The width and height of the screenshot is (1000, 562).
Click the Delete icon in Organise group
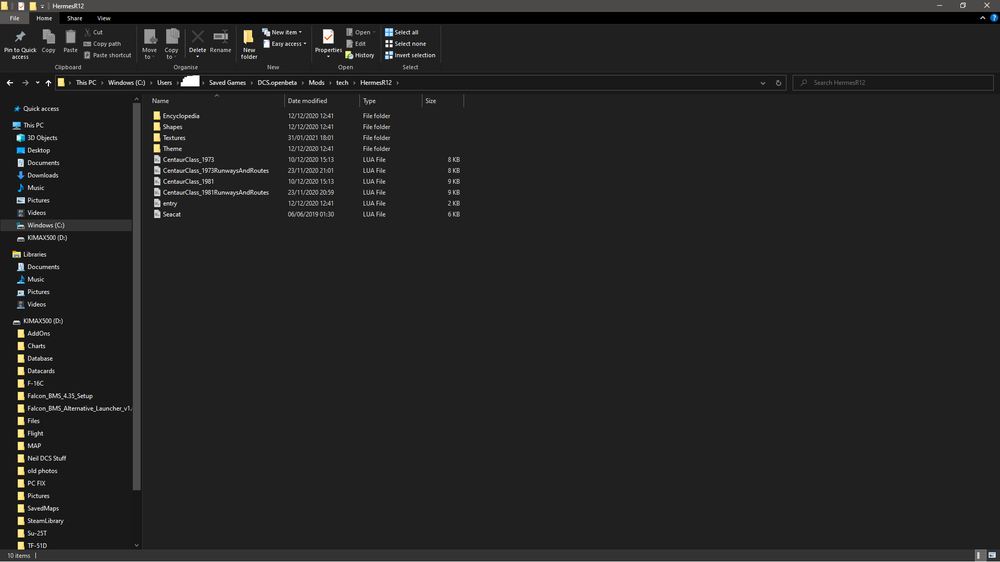(x=198, y=38)
